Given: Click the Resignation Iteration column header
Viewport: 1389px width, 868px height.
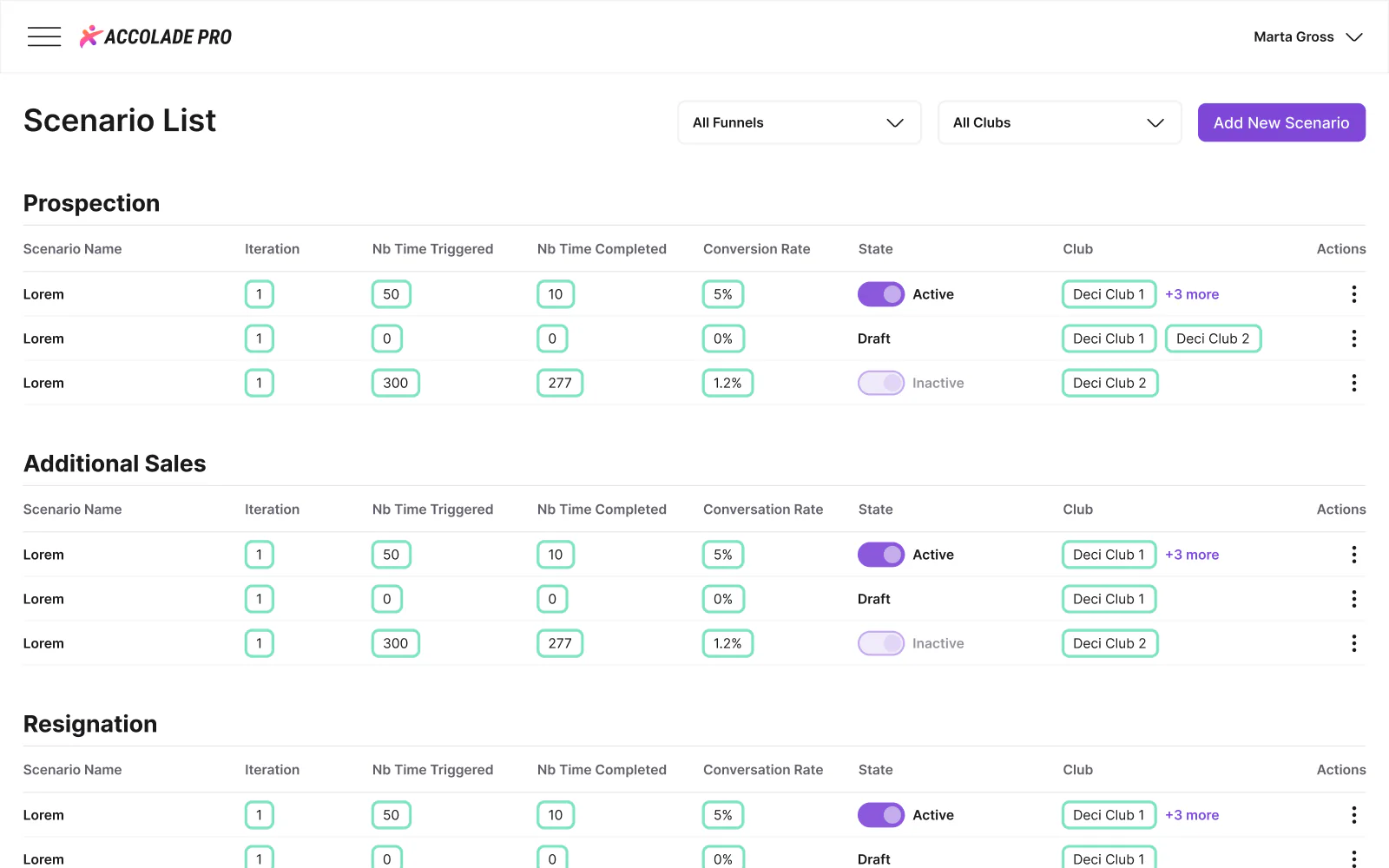Looking at the screenshot, I should pos(272,770).
